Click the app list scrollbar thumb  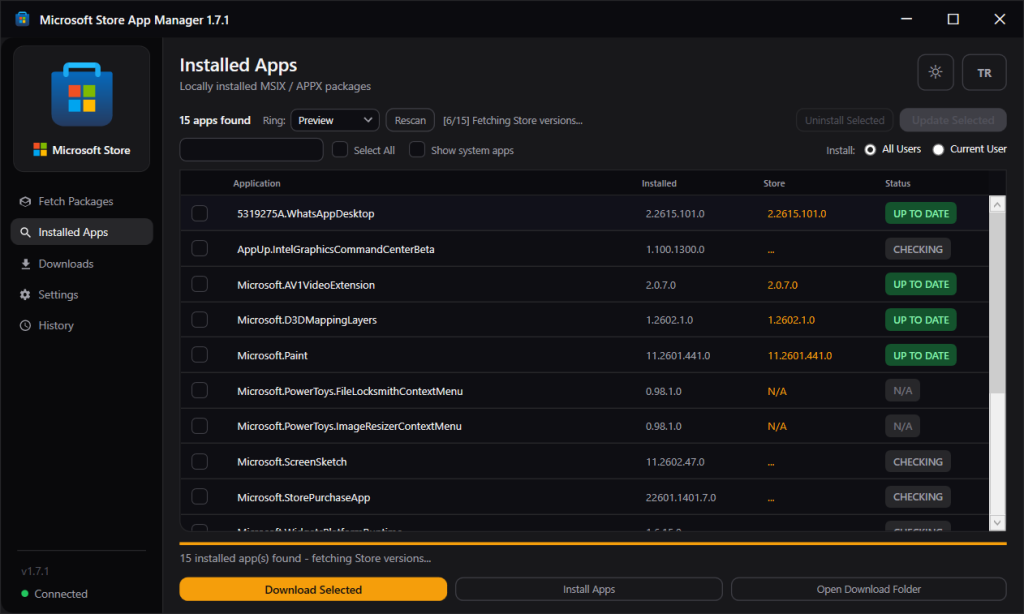pyautogui.click(x=997, y=302)
